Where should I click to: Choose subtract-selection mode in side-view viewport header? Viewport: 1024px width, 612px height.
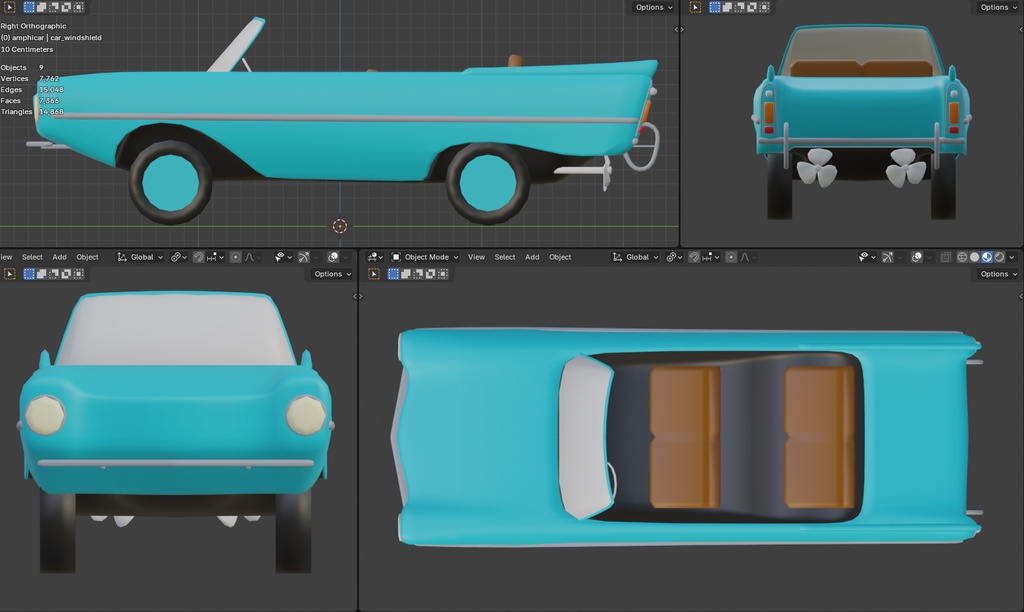coord(54,7)
